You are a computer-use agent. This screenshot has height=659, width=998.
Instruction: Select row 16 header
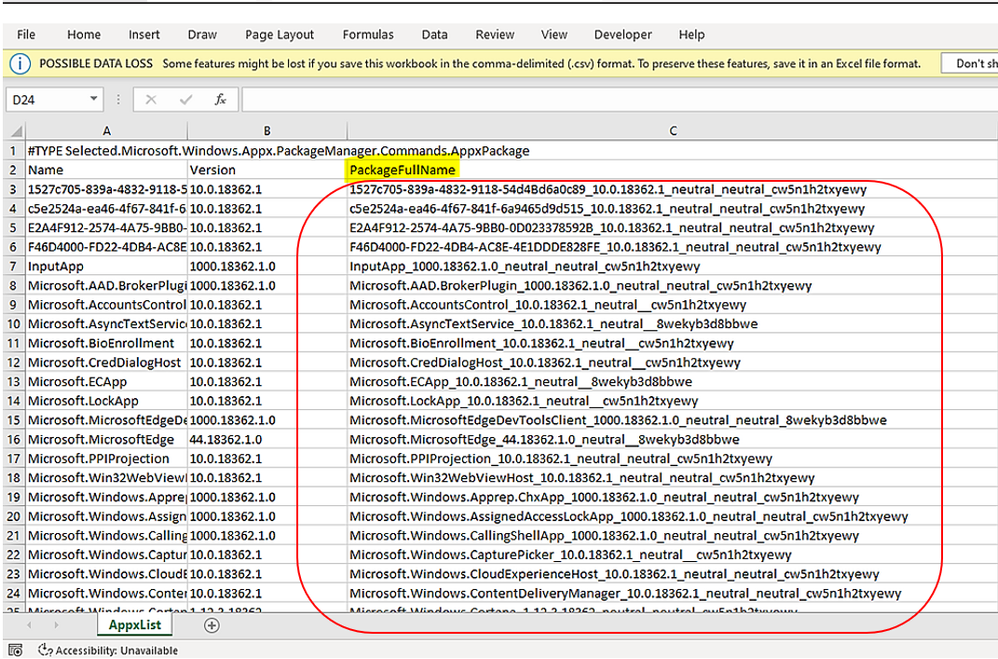point(14,439)
